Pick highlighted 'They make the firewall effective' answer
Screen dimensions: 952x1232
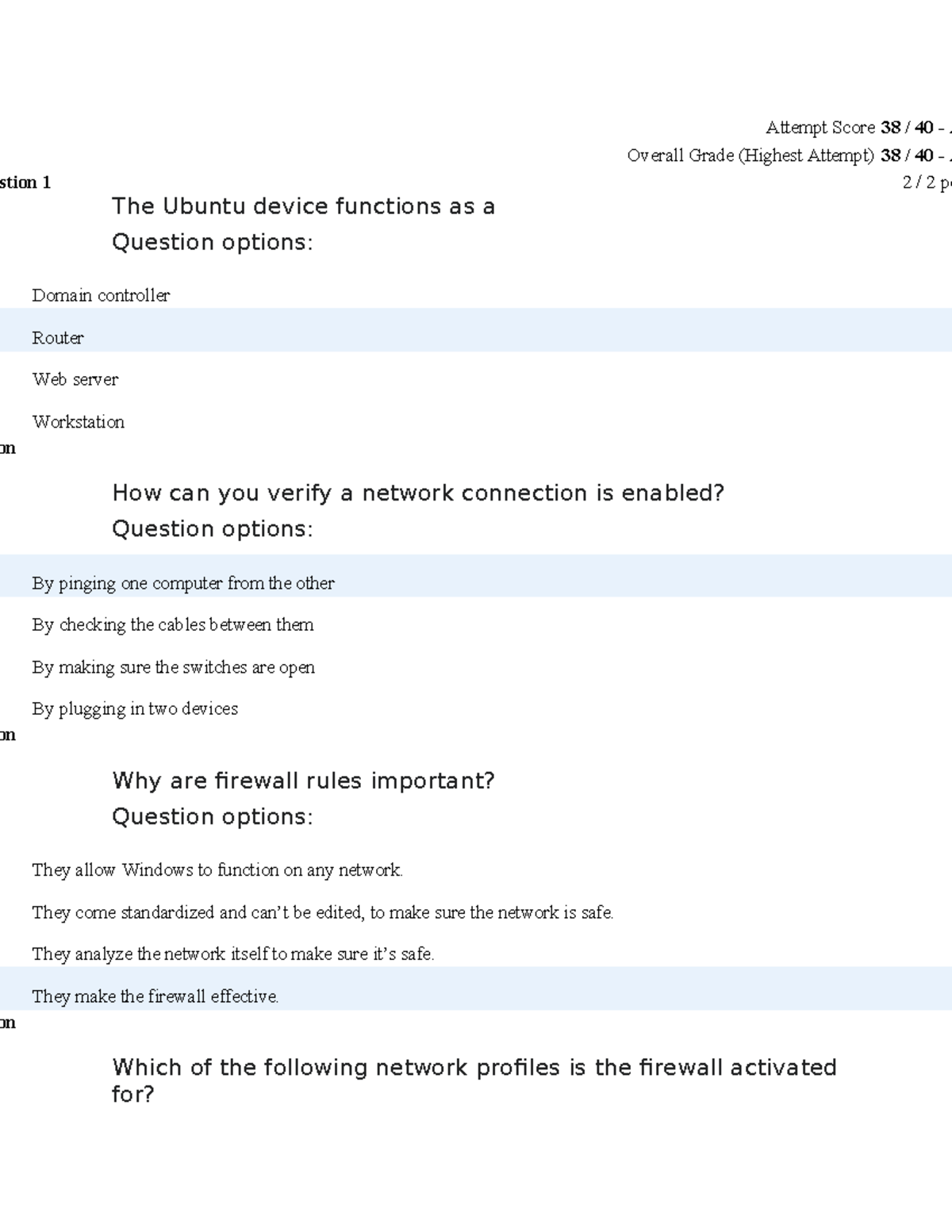(155, 996)
